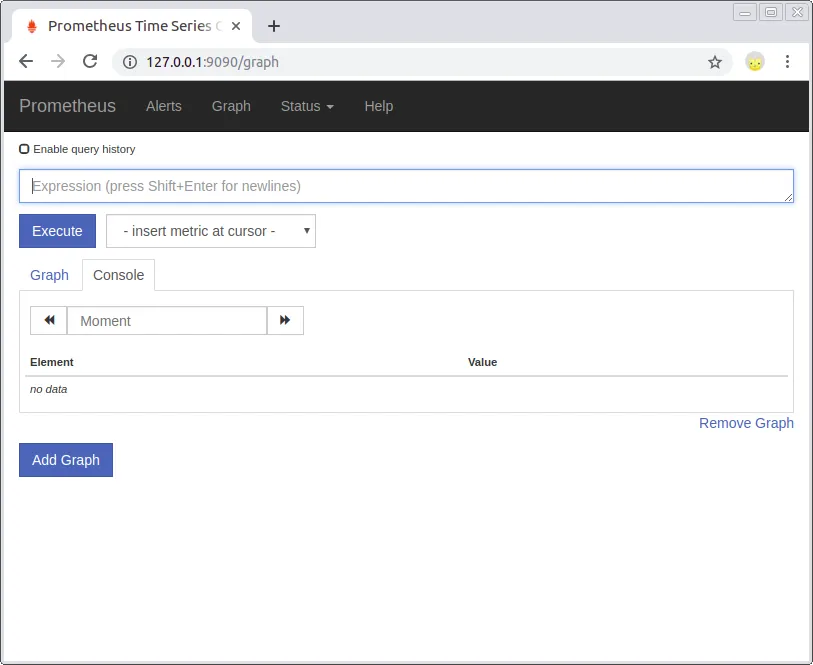
Task: Open the browser profile avatar
Action: [754, 62]
